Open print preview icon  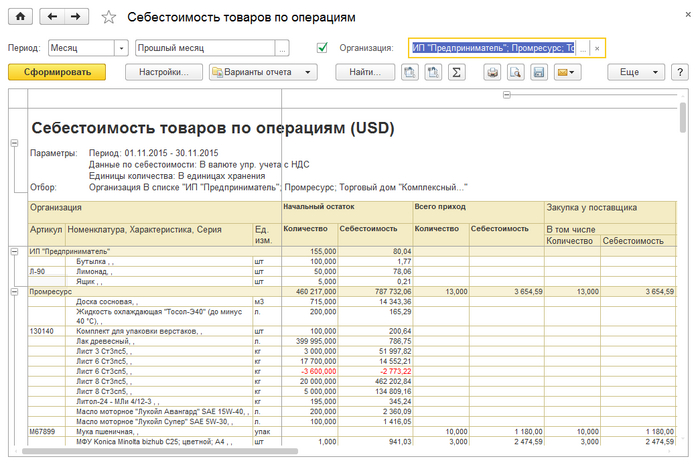515,72
